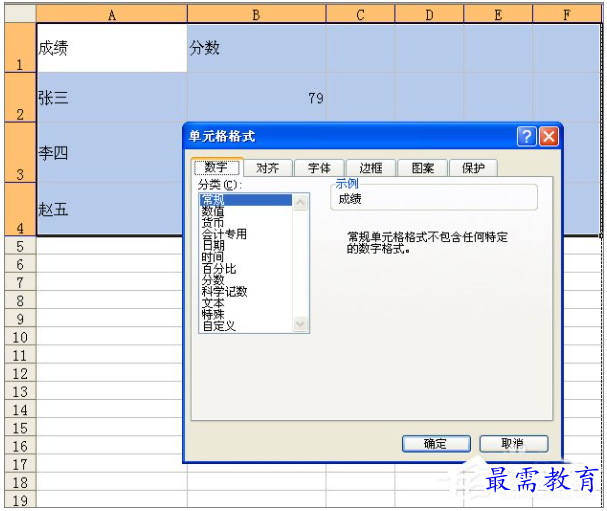Image resolution: width=607 pixels, height=511 pixels.
Task: Select 常规 in the category list
Action: pyautogui.click(x=246, y=200)
